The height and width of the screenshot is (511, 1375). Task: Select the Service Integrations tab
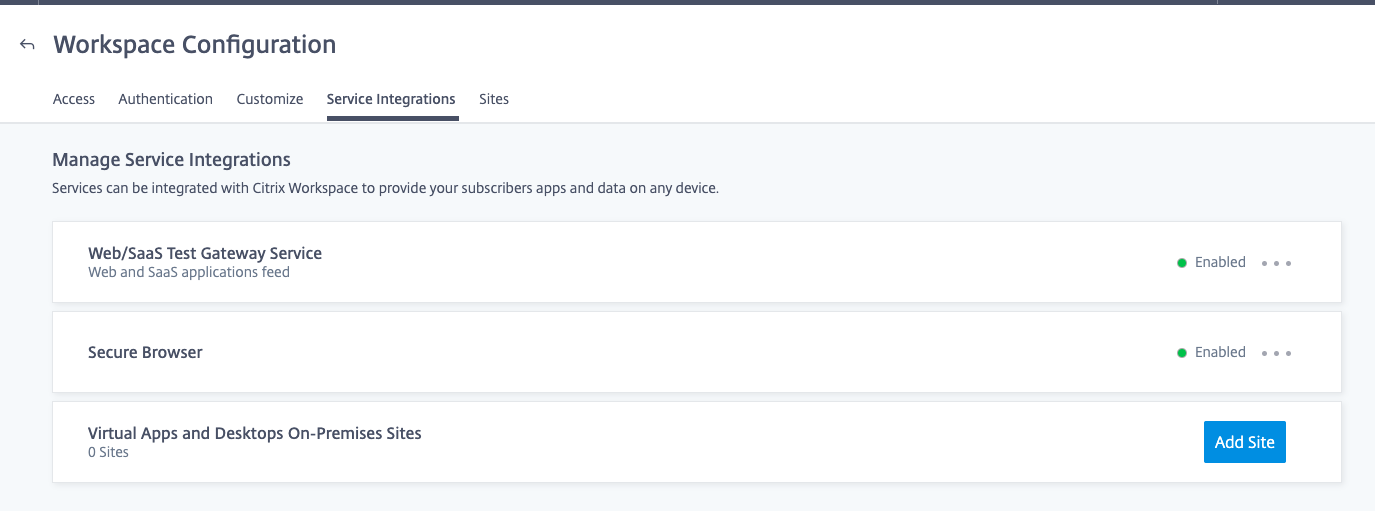click(x=391, y=99)
